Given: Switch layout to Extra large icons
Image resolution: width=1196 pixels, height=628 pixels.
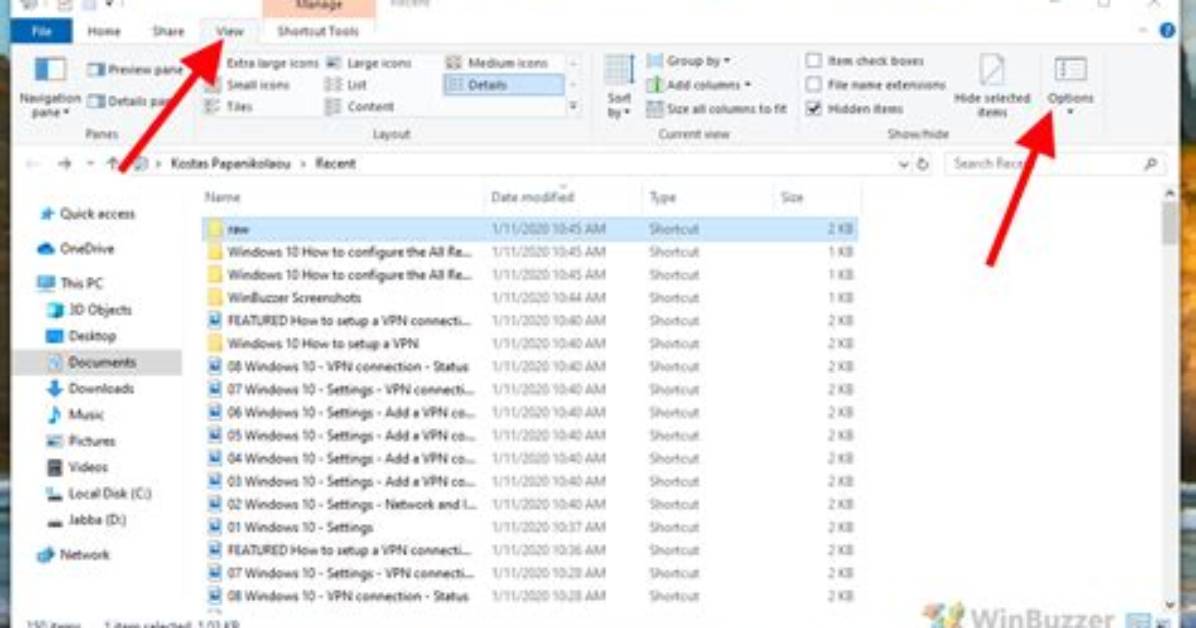Looking at the screenshot, I should [x=262, y=63].
